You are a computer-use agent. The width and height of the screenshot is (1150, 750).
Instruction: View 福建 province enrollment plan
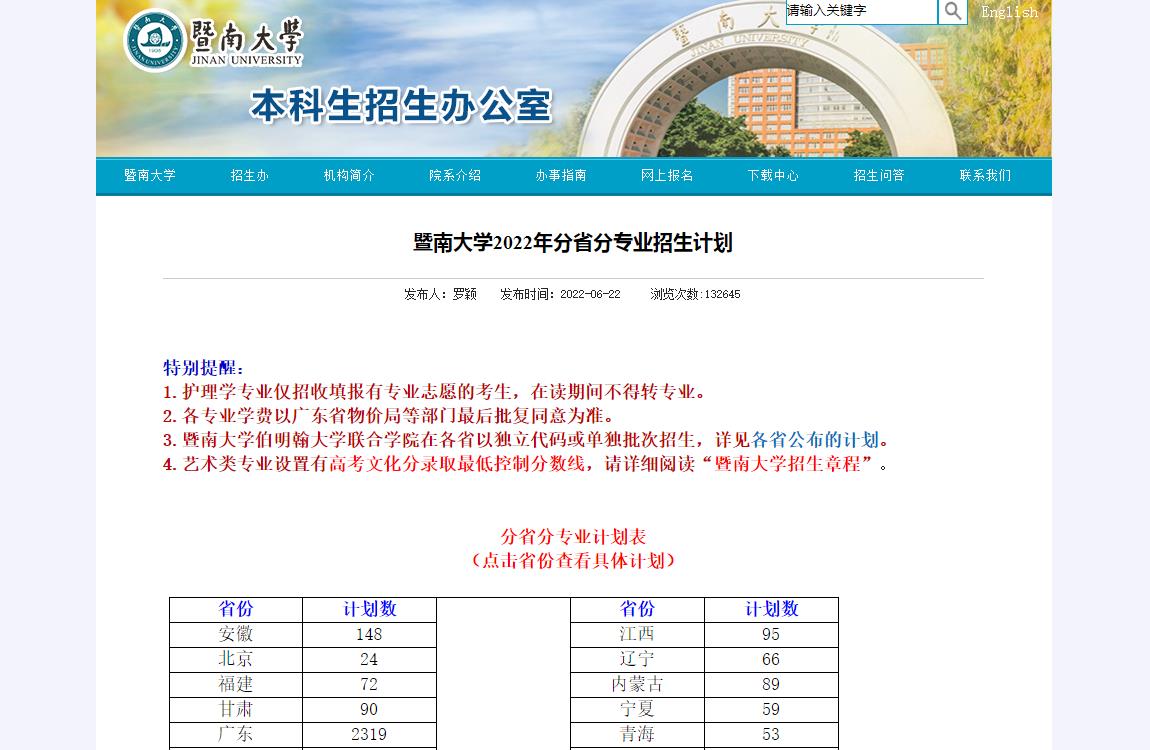tap(235, 684)
